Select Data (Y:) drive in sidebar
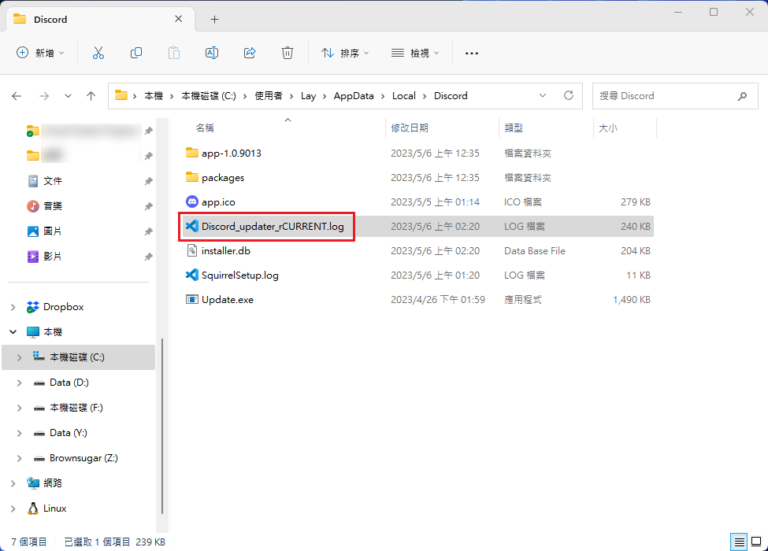Viewport: 768px width, 551px height. click(68, 433)
